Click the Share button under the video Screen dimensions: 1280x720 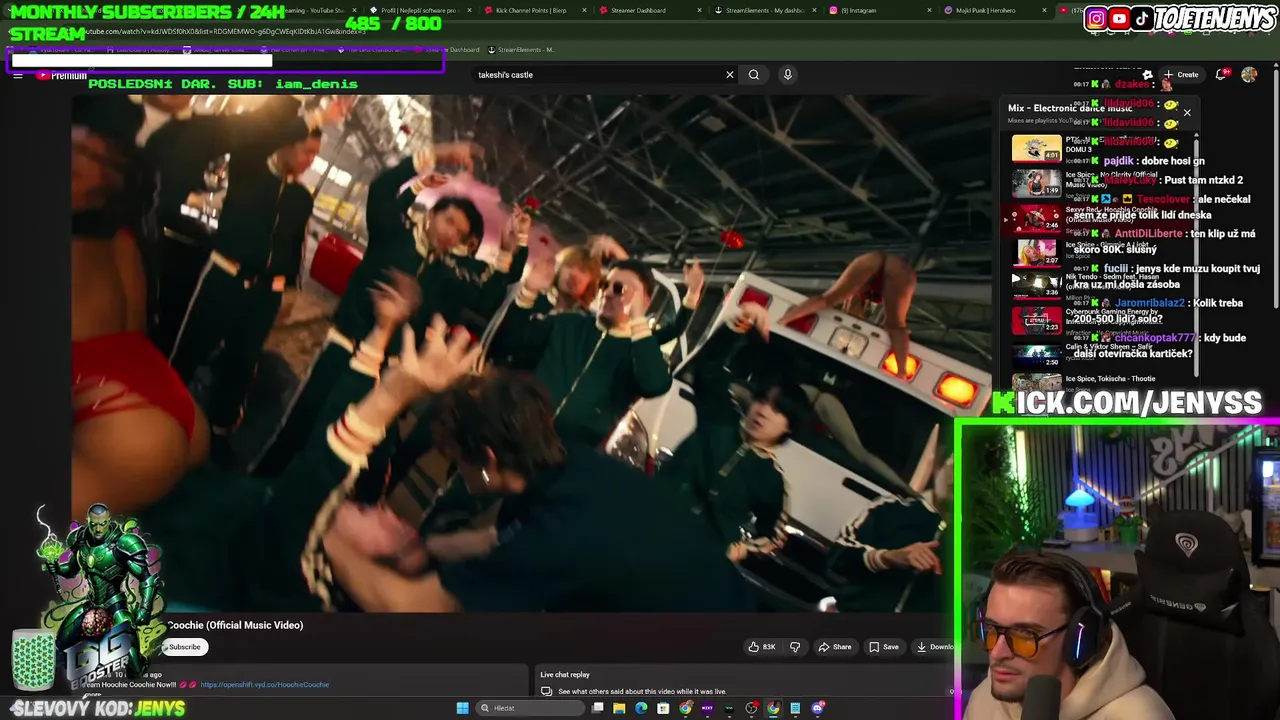pos(835,647)
